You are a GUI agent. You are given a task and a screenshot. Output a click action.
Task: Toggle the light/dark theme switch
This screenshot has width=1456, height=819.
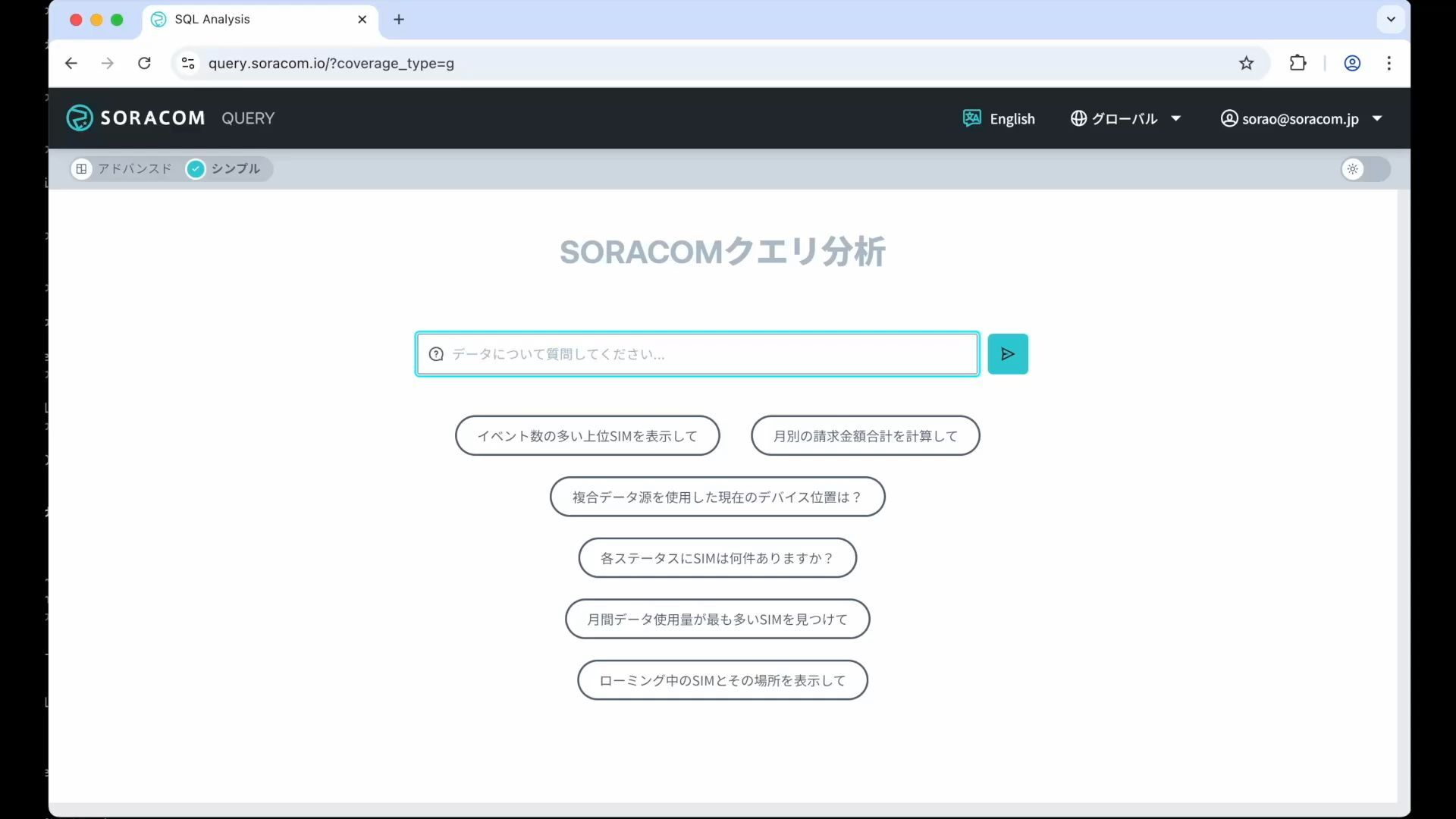1365,168
